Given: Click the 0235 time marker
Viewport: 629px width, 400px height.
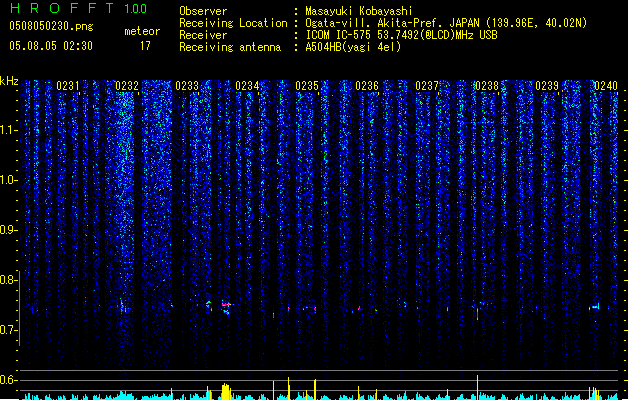Looking at the screenshot, I should [x=307, y=86].
